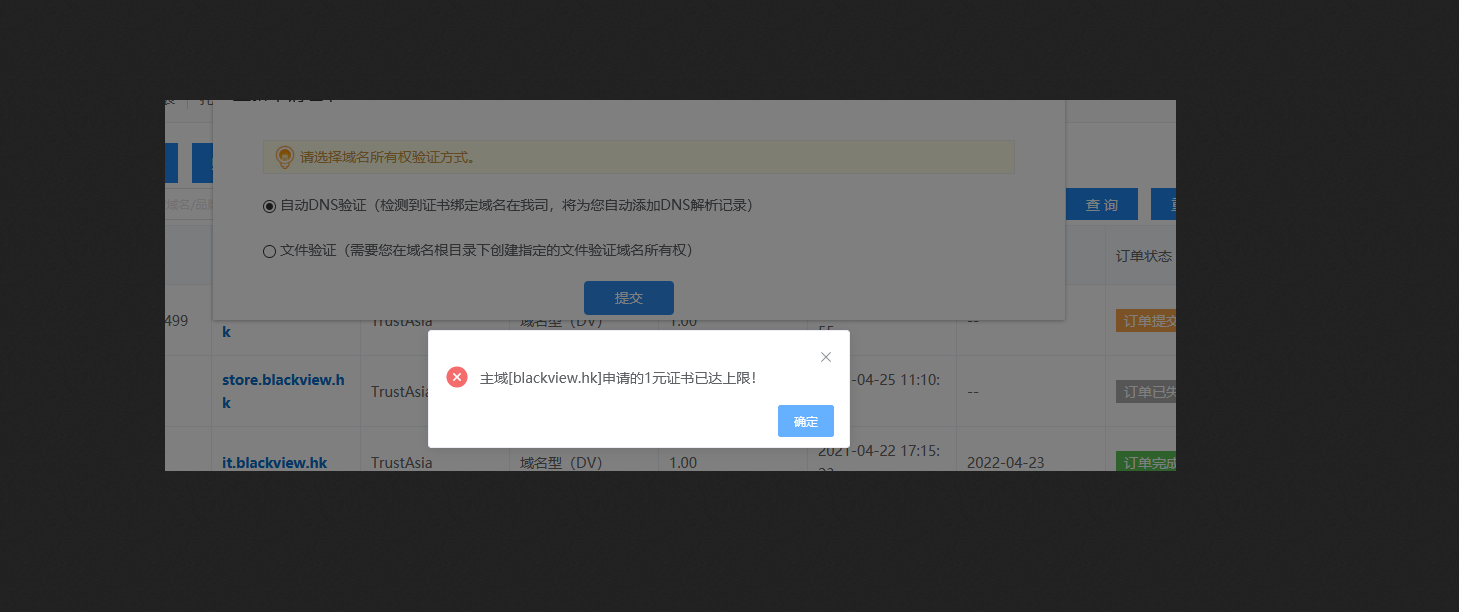Select 自动DNS验证 radio option
The width and height of the screenshot is (1459, 612).
click(x=269, y=206)
